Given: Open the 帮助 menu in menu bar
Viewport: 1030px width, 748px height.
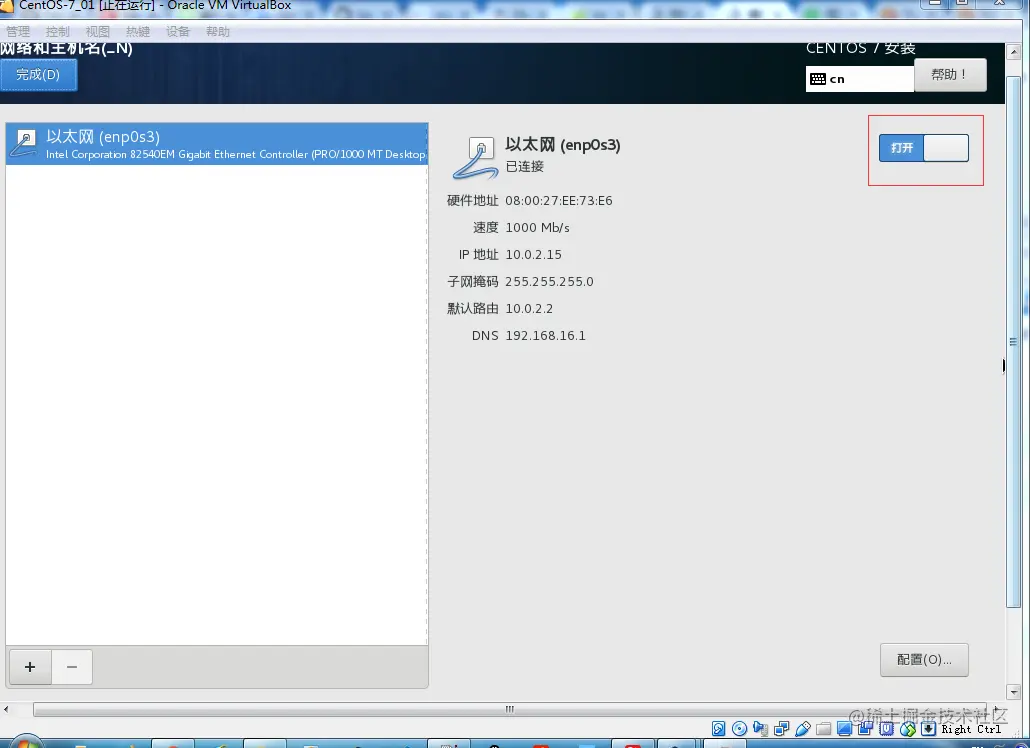Looking at the screenshot, I should tap(218, 32).
